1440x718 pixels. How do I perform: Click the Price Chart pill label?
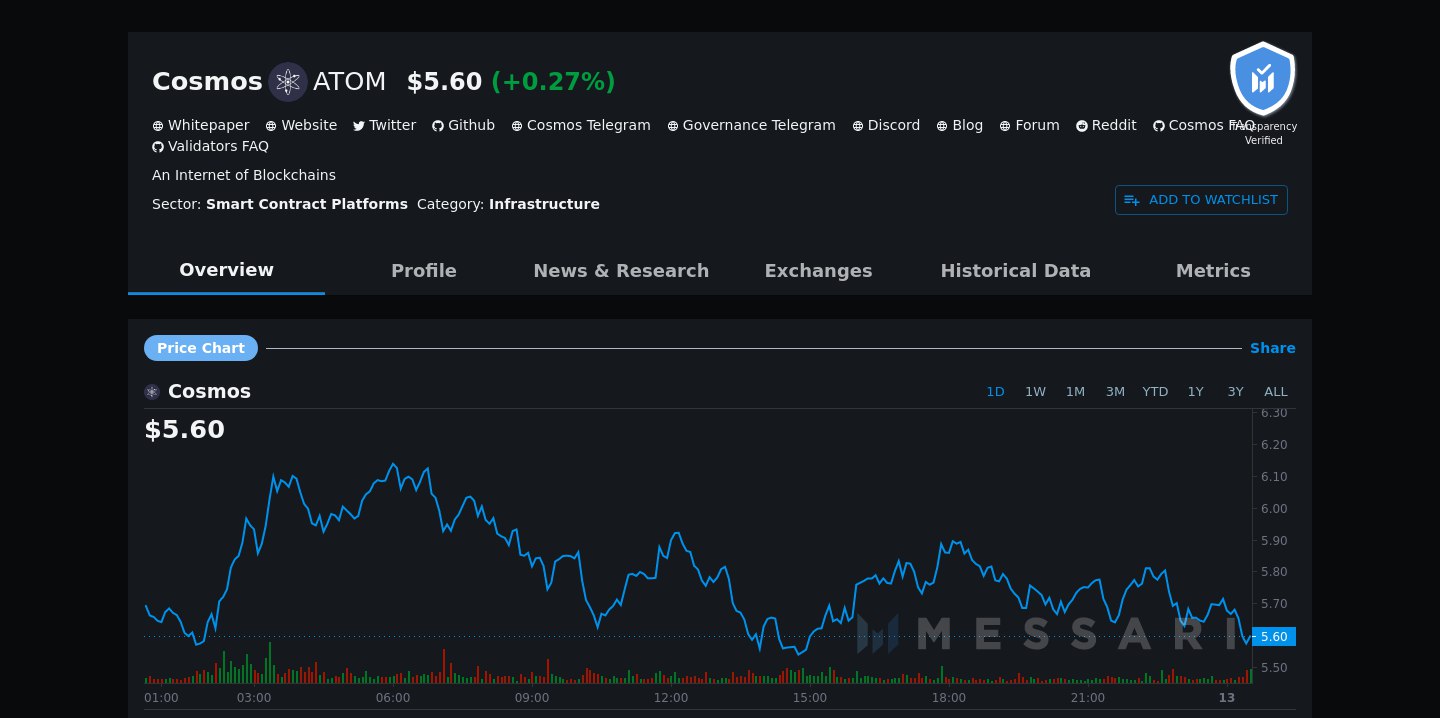click(x=201, y=348)
